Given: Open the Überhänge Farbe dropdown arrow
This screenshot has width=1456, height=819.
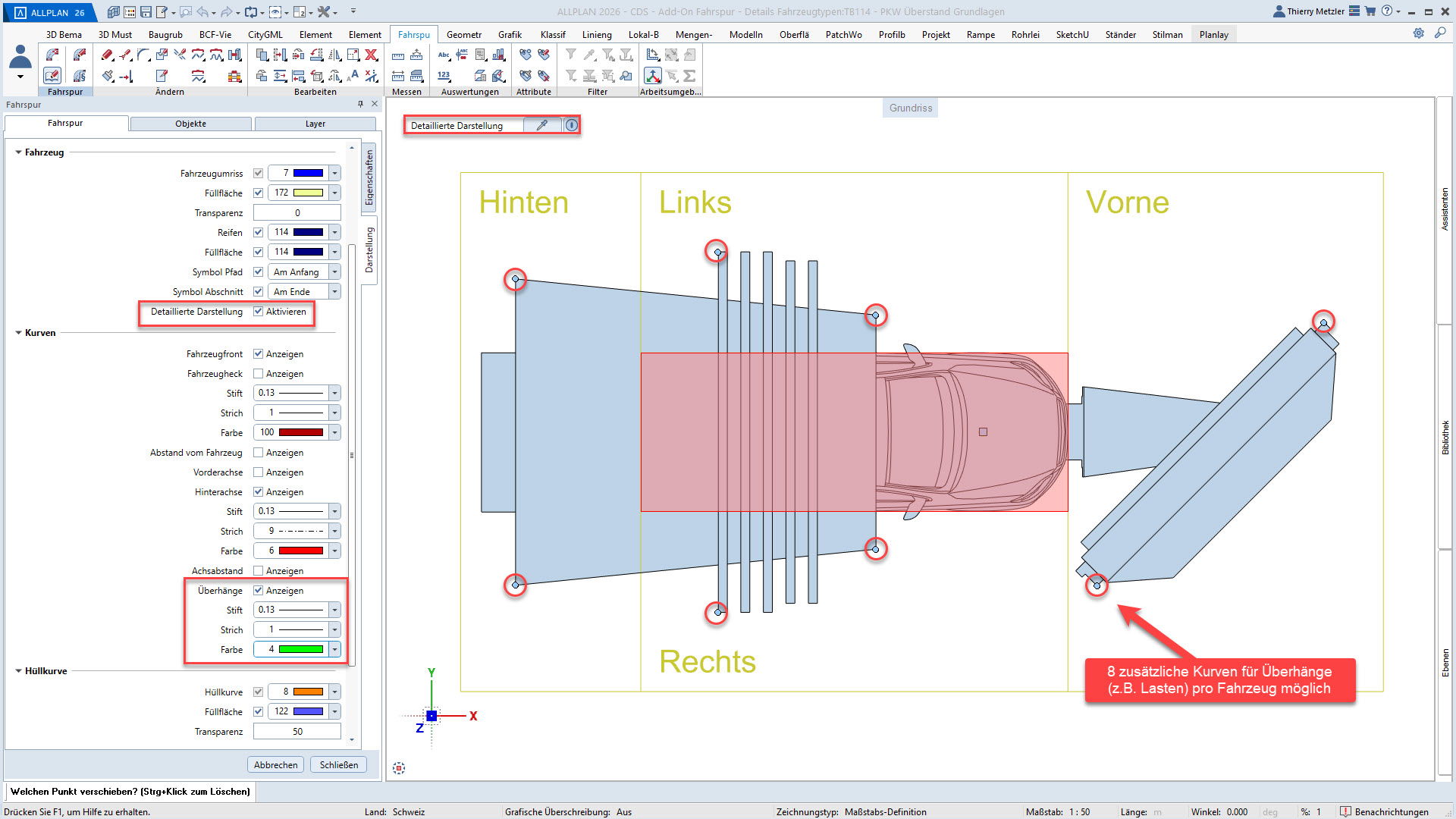Looking at the screenshot, I should click(334, 650).
